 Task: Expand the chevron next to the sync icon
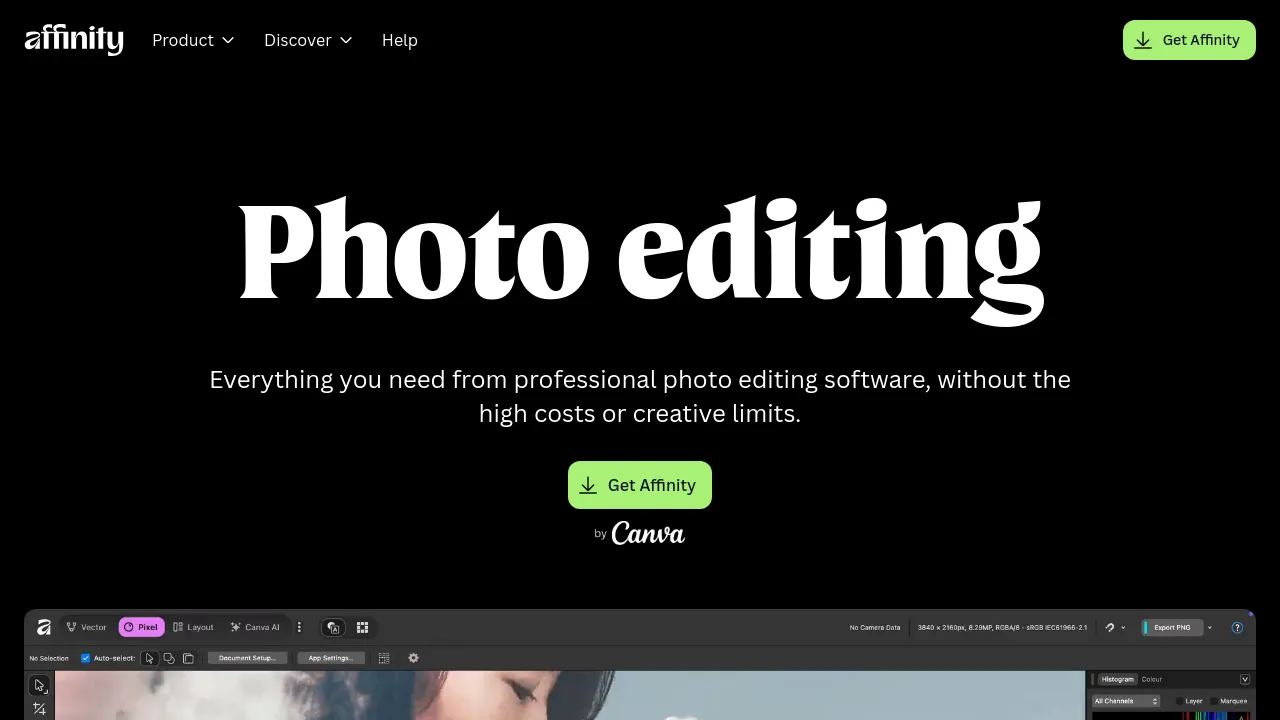click(x=1123, y=628)
